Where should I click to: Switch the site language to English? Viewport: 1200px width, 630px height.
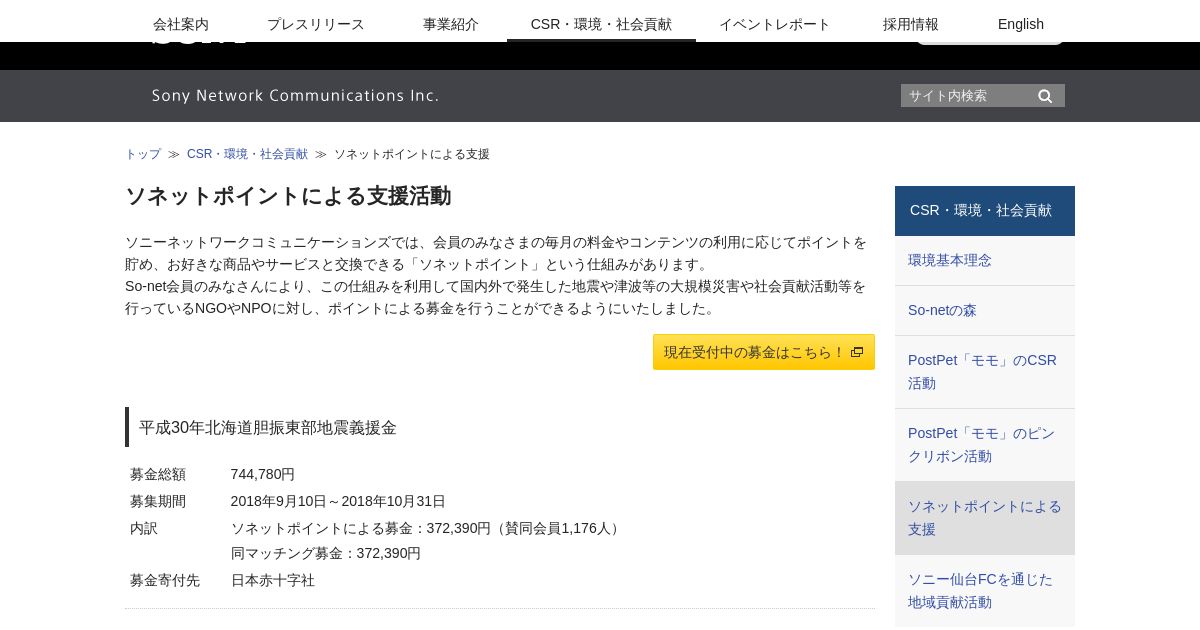pyautogui.click(x=1021, y=24)
